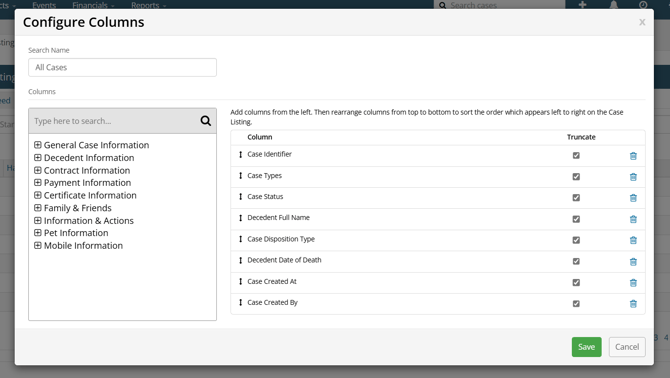Viewport: 670px width, 378px height.
Task: Expand General Case Information category
Action: [38, 145]
